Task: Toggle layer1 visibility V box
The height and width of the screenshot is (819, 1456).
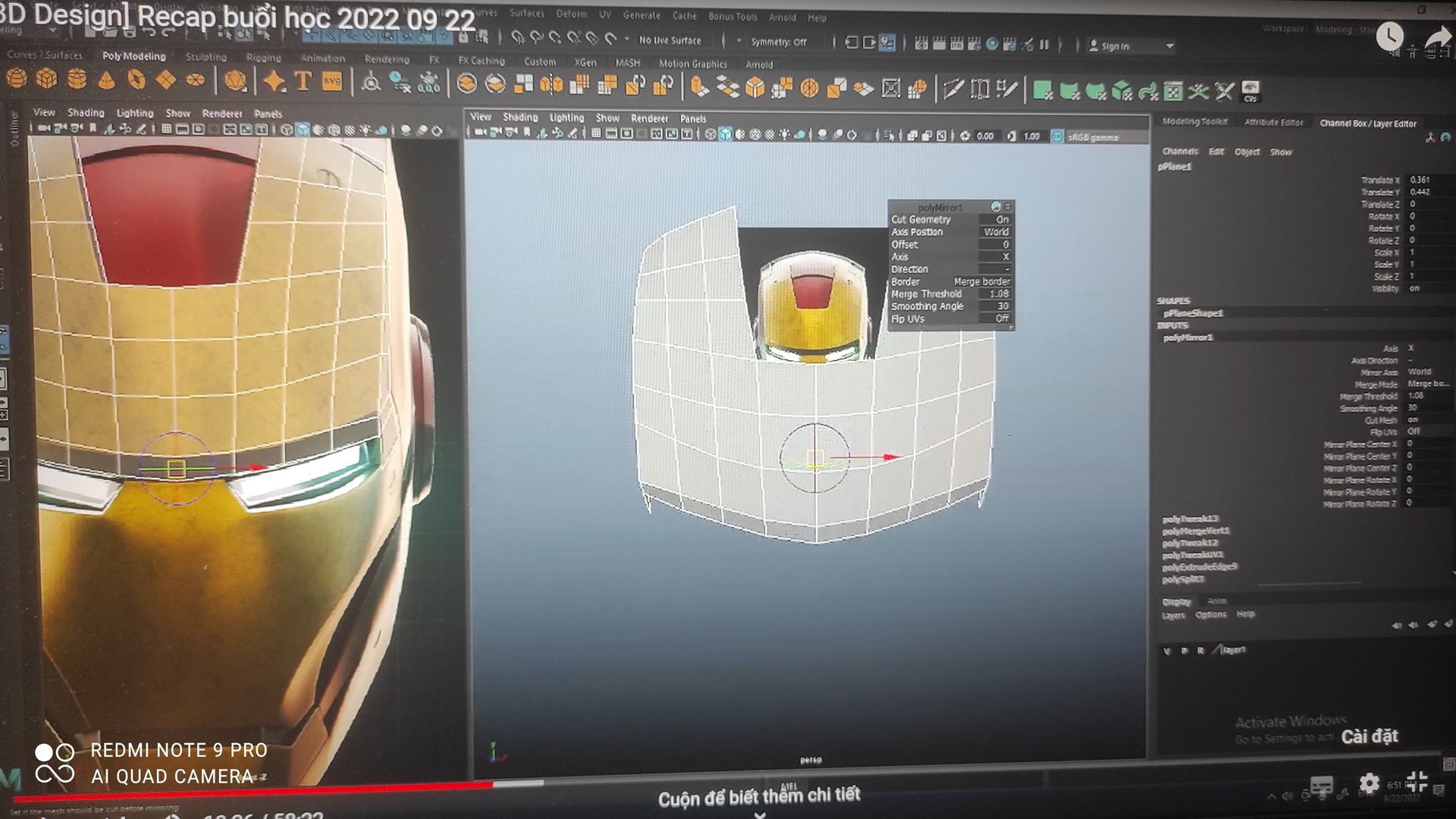Action: click(1166, 651)
